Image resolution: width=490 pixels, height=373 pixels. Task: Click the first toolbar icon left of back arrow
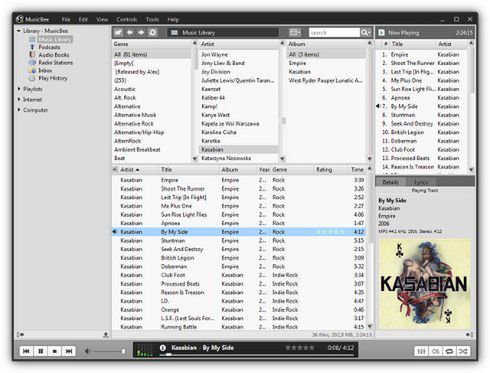click(118, 33)
